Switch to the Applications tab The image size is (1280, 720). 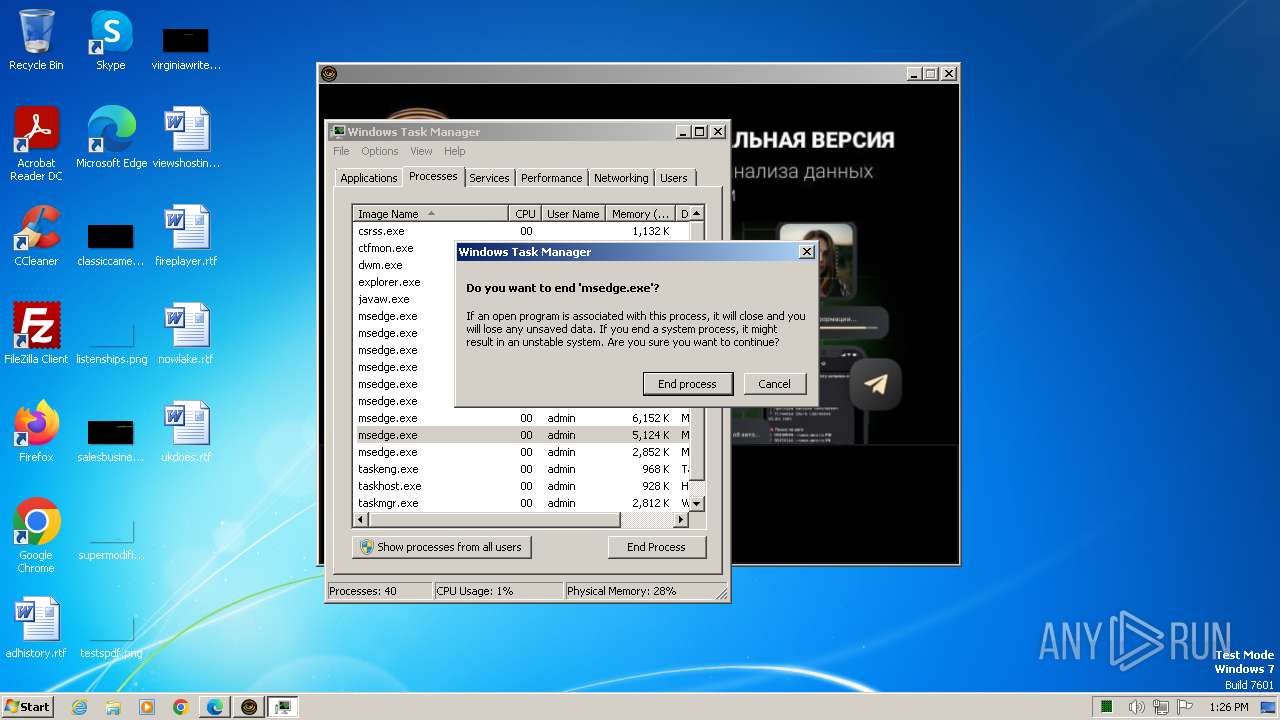pos(368,178)
